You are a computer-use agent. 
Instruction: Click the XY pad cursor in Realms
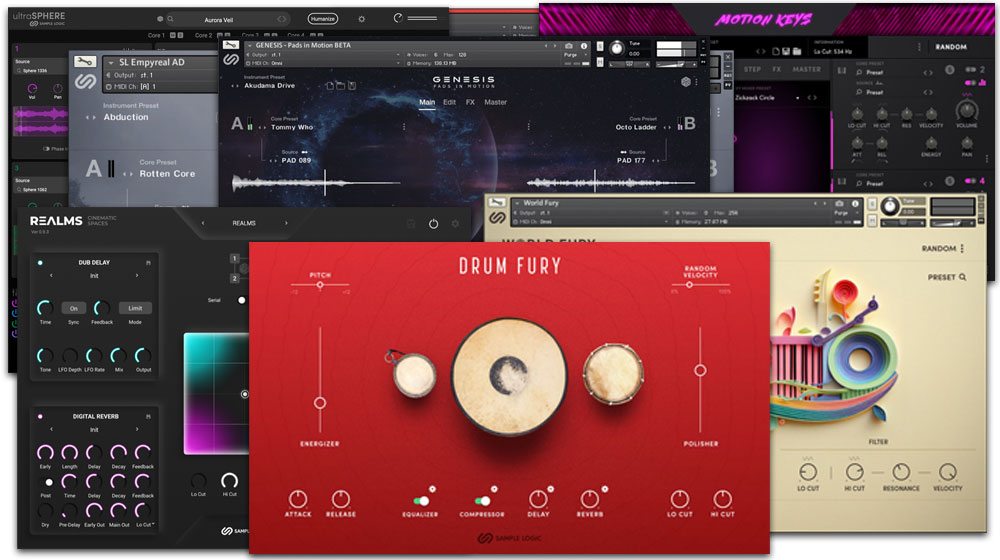coord(244,394)
